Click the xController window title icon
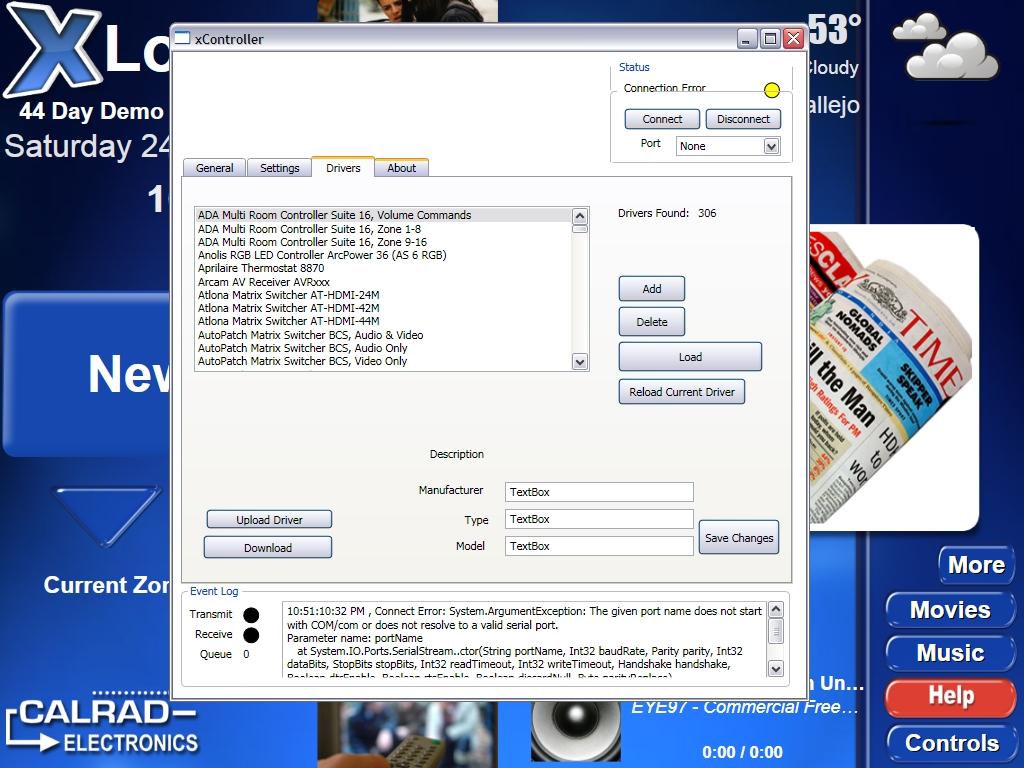Viewport: 1024px width, 768px height. click(x=182, y=38)
